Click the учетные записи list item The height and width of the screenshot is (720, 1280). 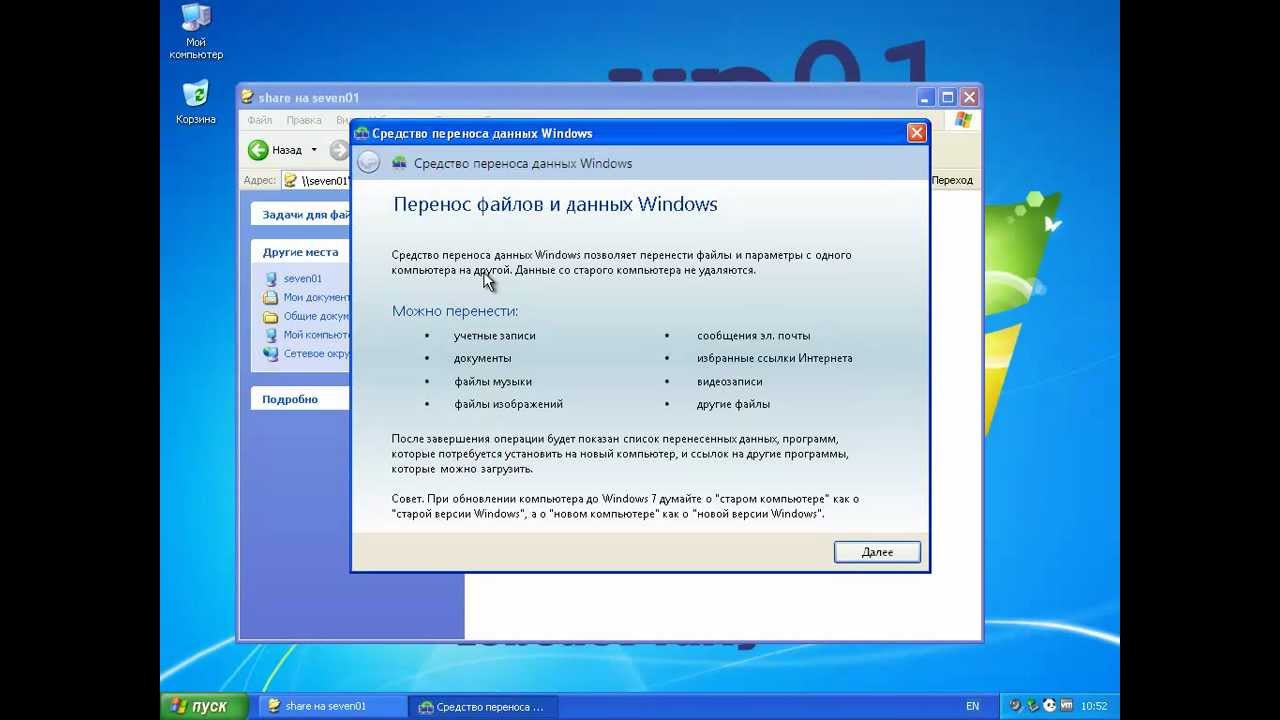(494, 336)
